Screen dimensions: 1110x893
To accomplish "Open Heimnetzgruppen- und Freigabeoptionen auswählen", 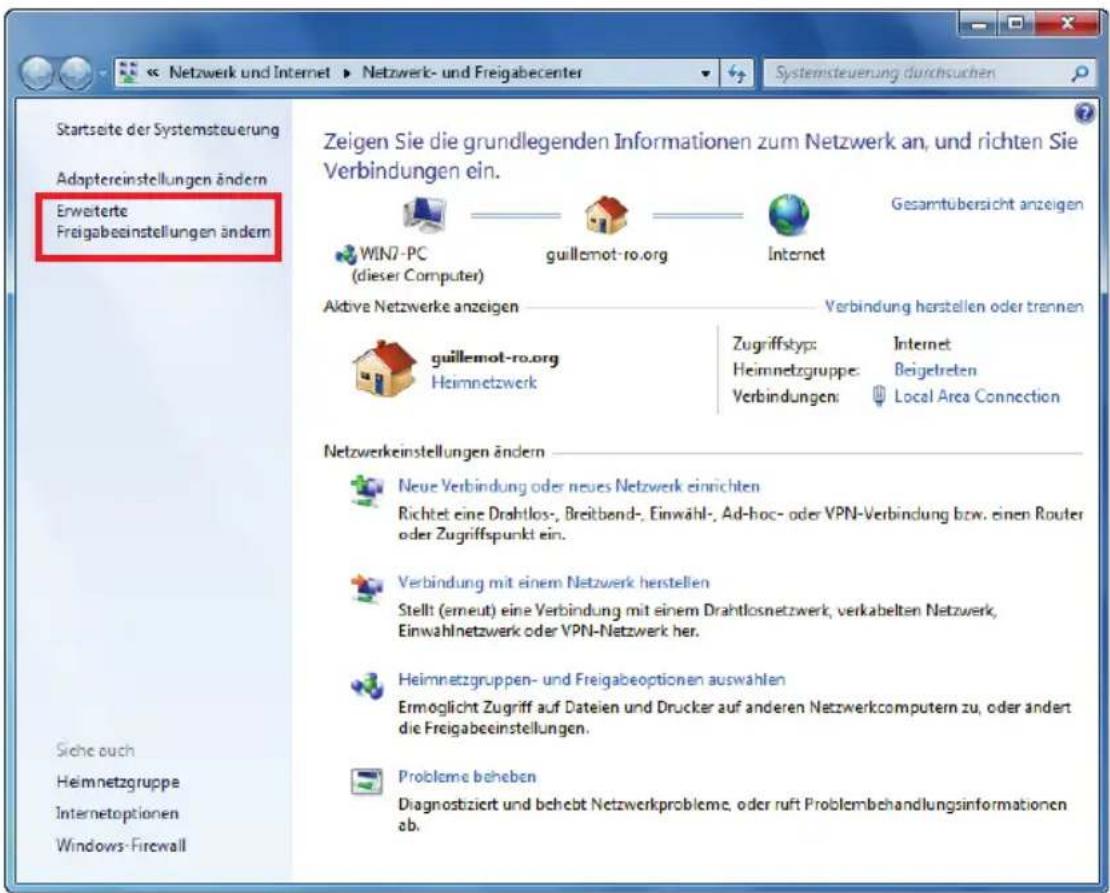I will tap(592, 679).
